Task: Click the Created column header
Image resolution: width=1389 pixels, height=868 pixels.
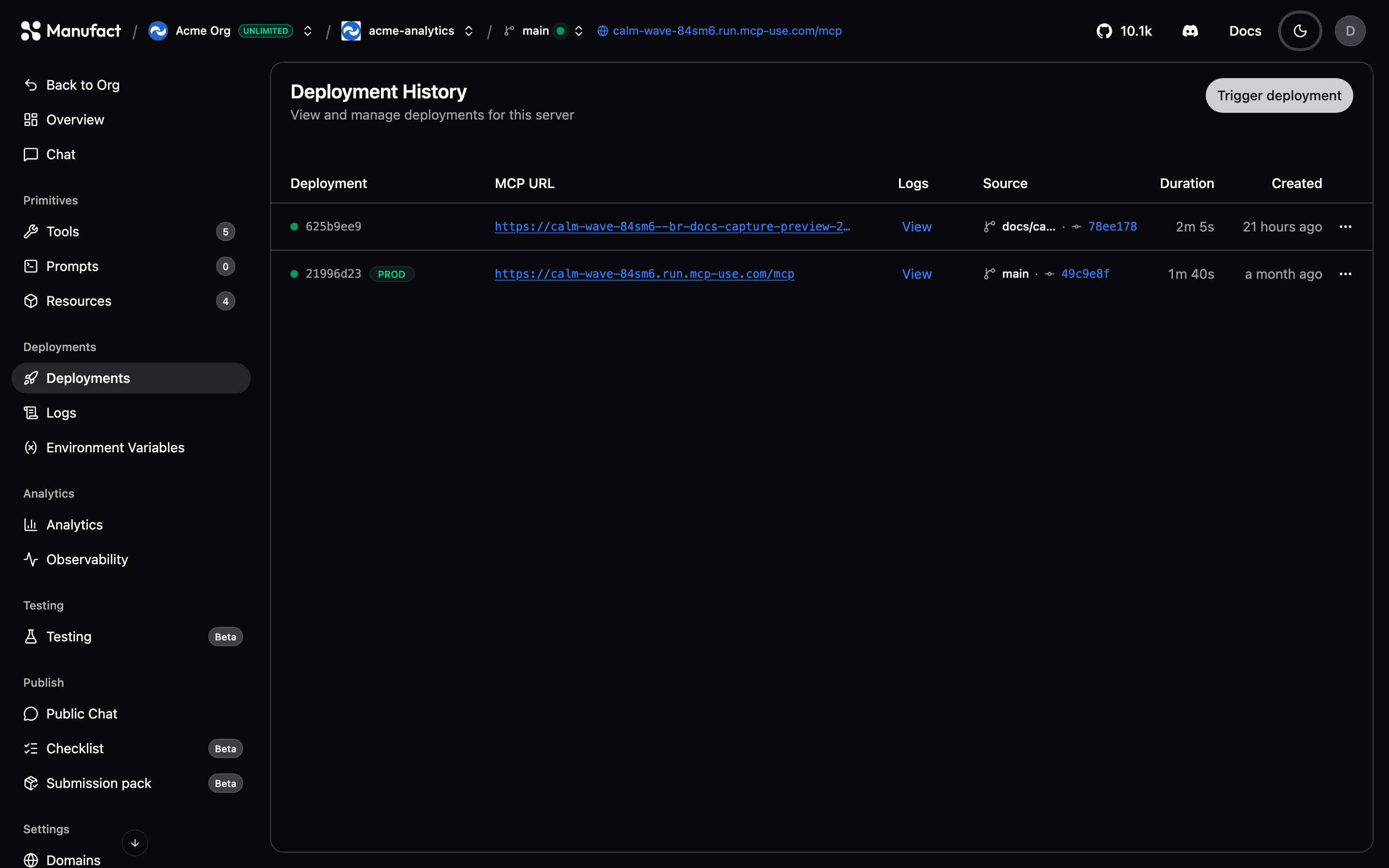Action: pyautogui.click(x=1296, y=183)
